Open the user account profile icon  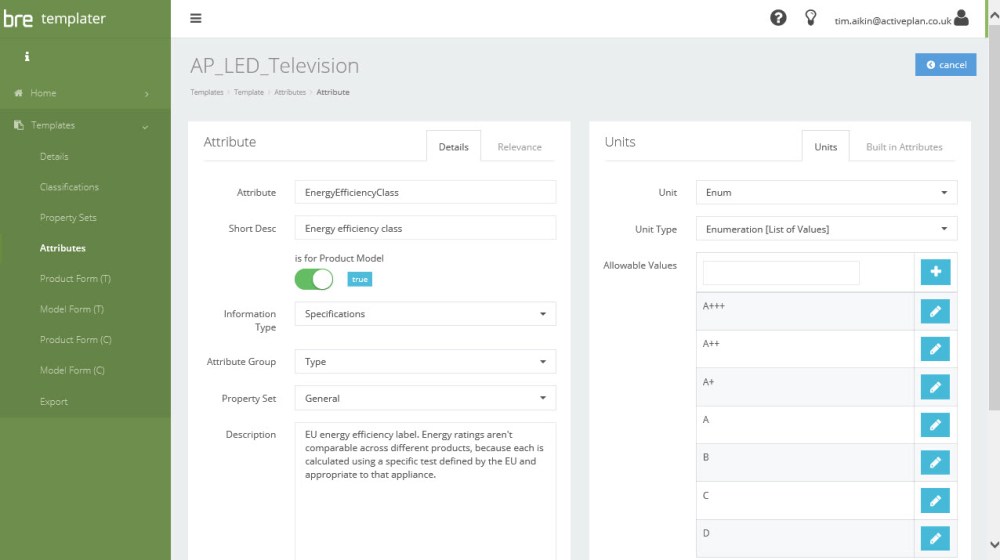point(962,17)
